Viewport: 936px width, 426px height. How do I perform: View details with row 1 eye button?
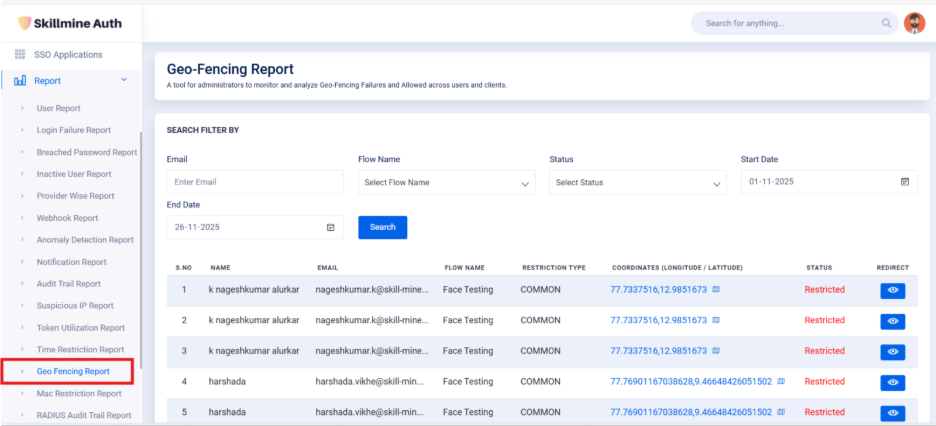892,290
